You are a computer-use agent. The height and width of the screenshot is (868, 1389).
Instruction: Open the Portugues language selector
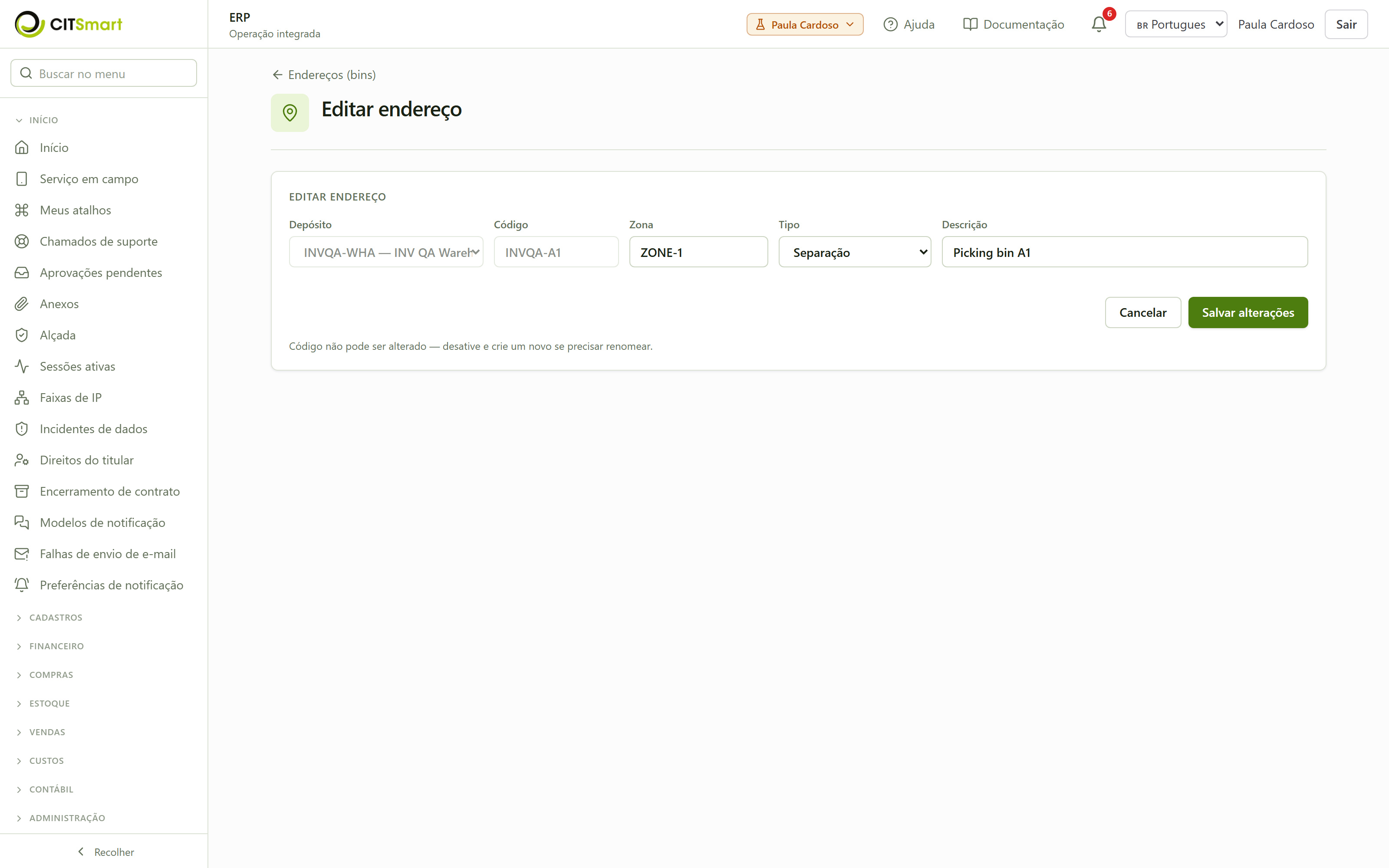tap(1176, 24)
